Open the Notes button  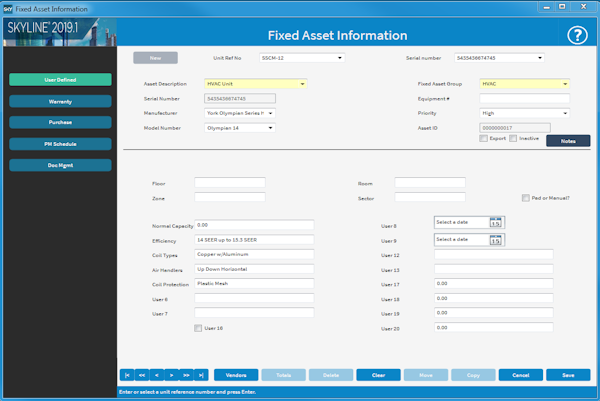pyautogui.click(x=568, y=141)
